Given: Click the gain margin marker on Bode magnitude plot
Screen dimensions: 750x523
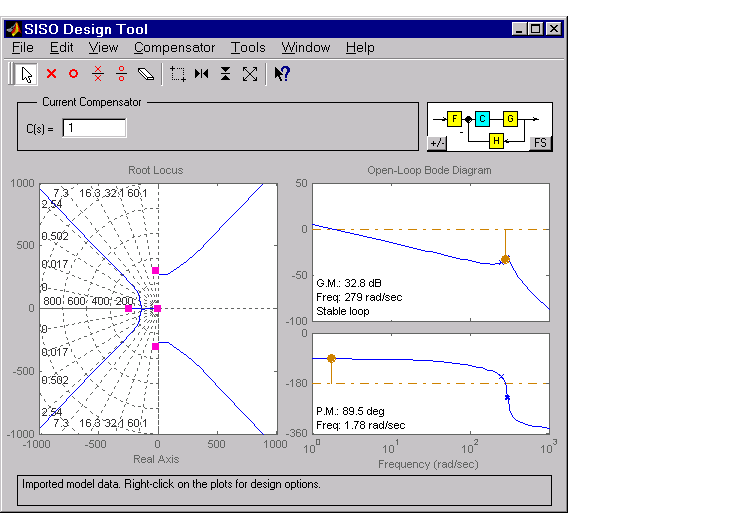Looking at the screenshot, I should [505, 259].
